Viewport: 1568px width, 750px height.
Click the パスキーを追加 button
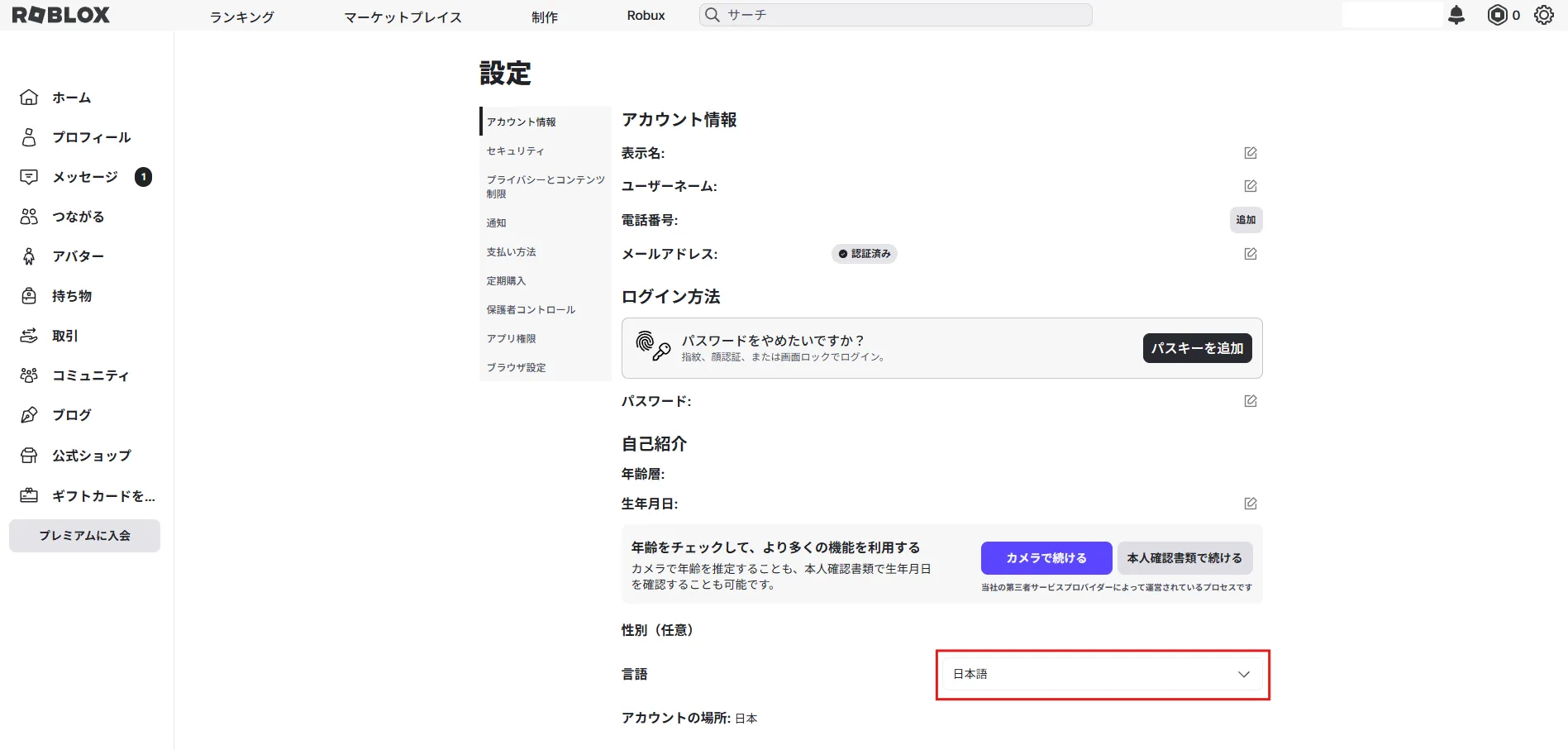point(1197,348)
